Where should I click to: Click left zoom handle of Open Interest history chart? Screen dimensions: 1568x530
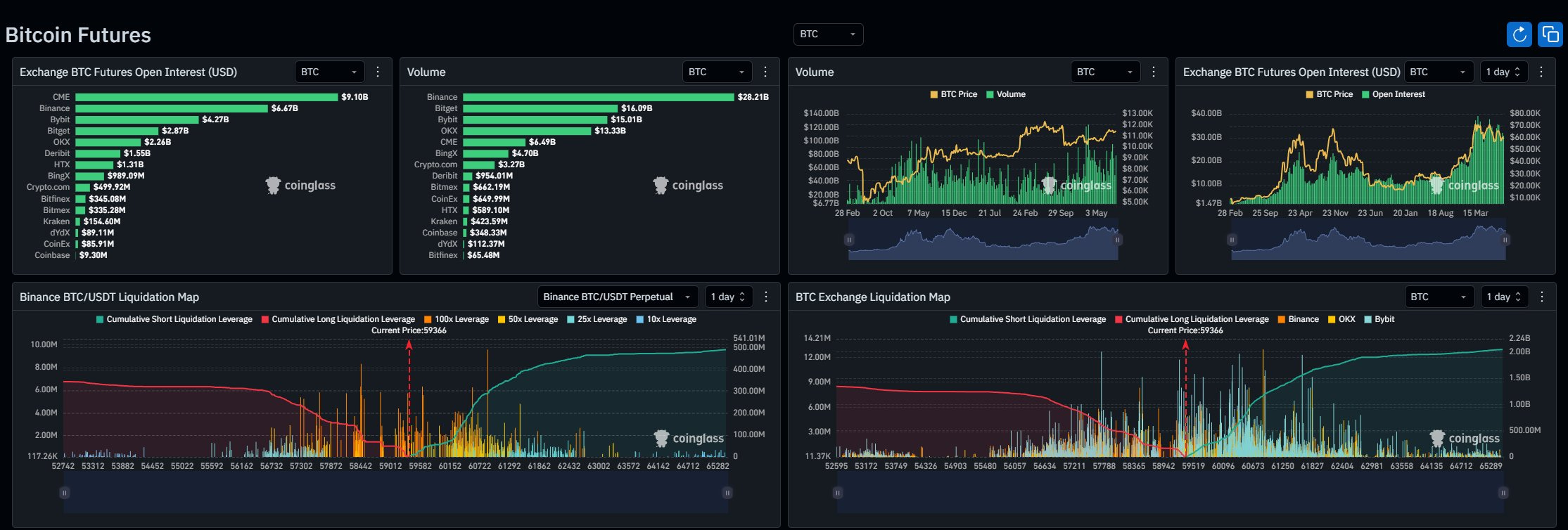(x=1232, y=240)
